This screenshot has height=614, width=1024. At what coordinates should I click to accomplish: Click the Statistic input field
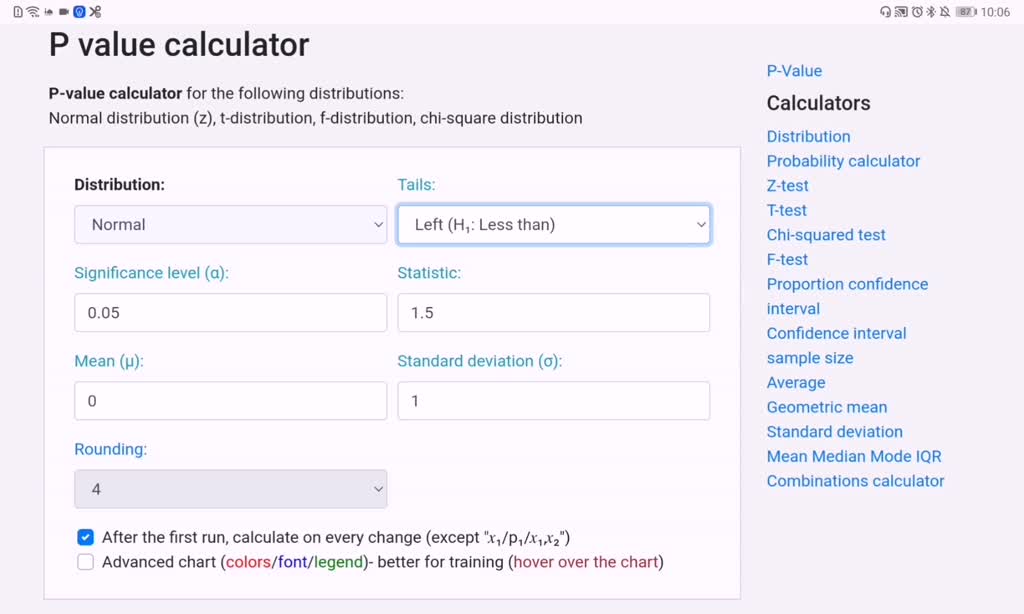(554, 312)
